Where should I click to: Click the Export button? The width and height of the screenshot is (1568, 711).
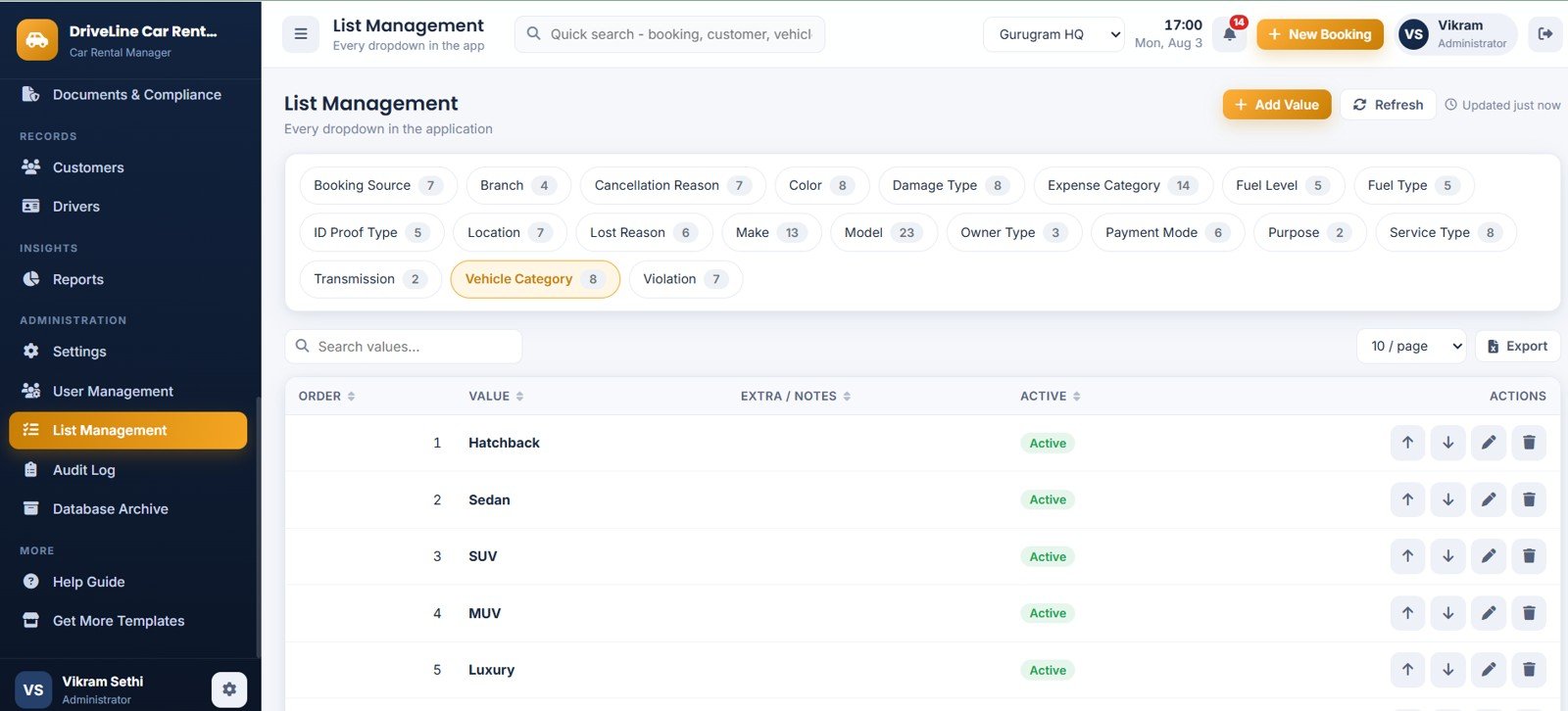[x=1517, y=346]
